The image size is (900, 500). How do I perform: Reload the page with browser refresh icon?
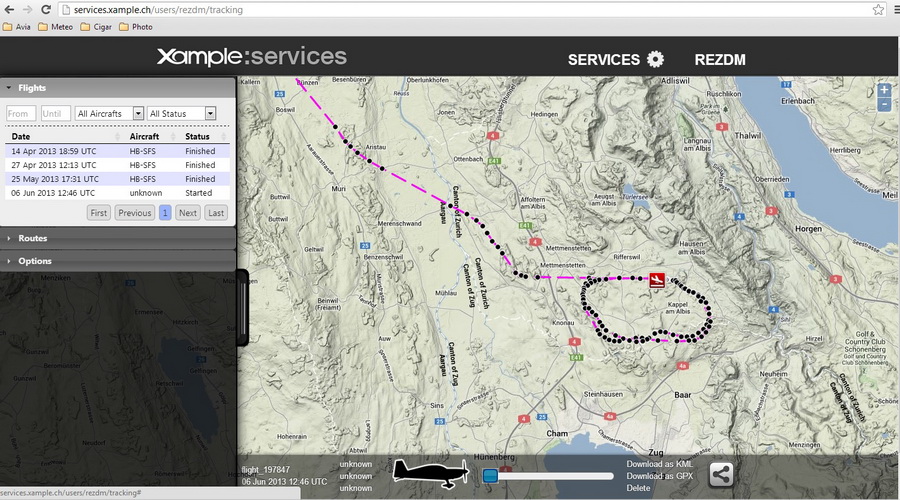[x=46, y=9]
